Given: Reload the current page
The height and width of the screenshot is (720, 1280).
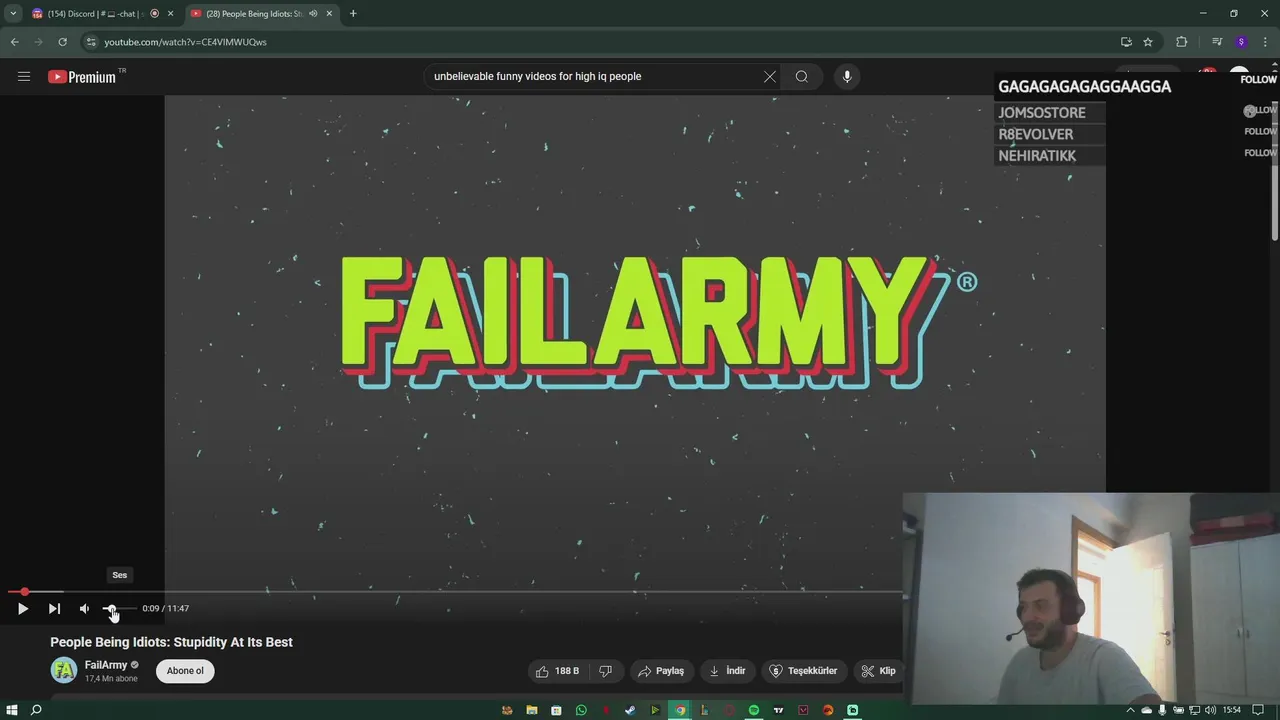Looking at the screenshot, I should [x=62, y=42].
